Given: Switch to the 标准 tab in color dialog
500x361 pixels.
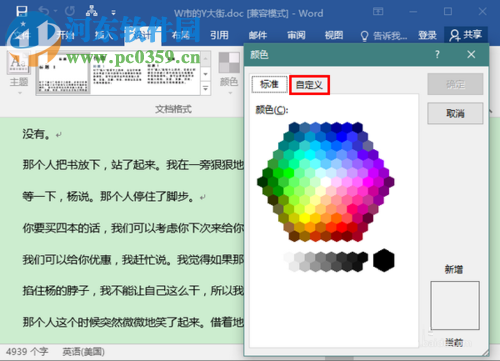Looking at the screenshot, I should pos(269,84).
